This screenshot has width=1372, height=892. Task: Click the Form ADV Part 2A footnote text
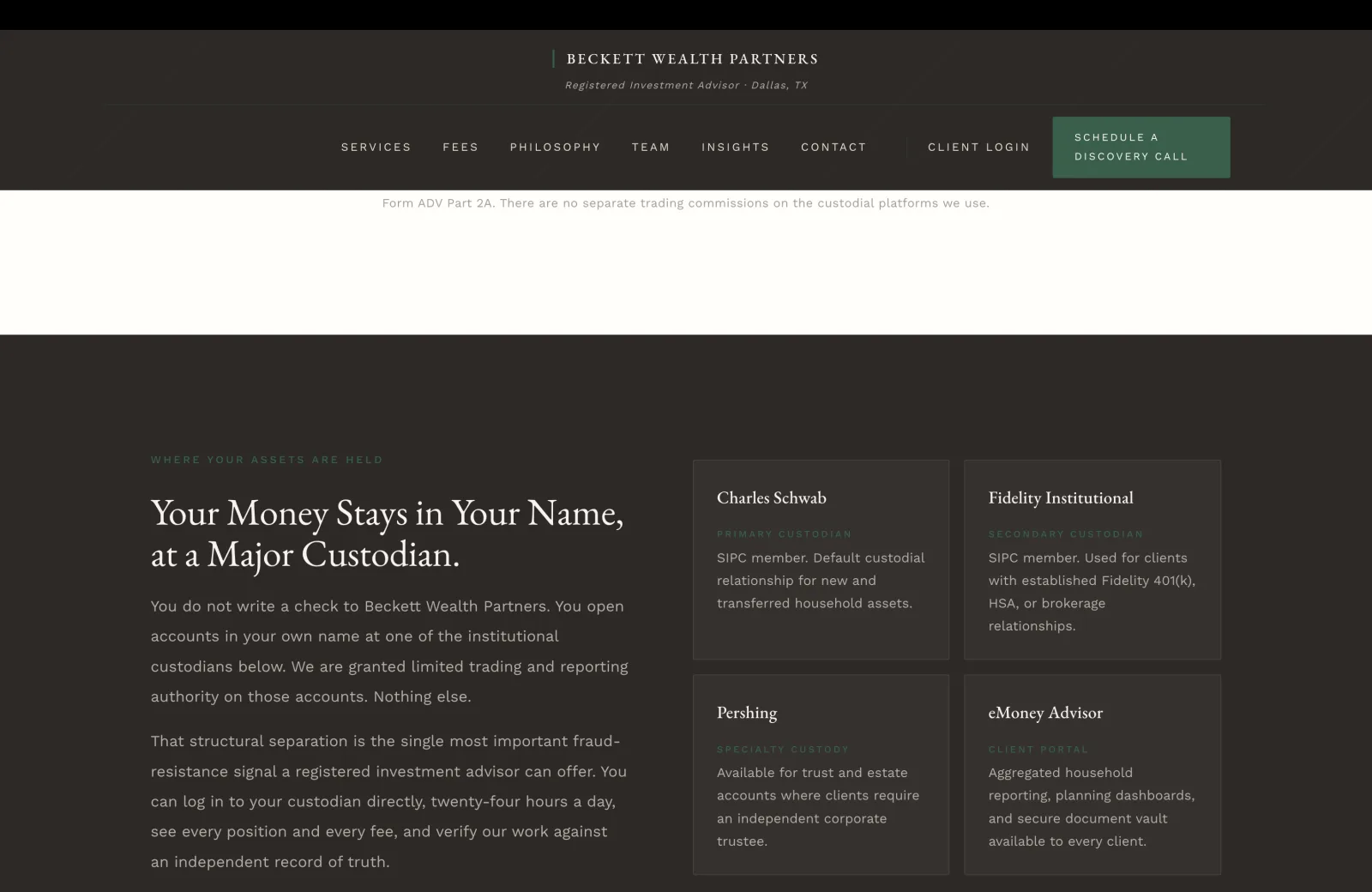click(x=686, y=203)
